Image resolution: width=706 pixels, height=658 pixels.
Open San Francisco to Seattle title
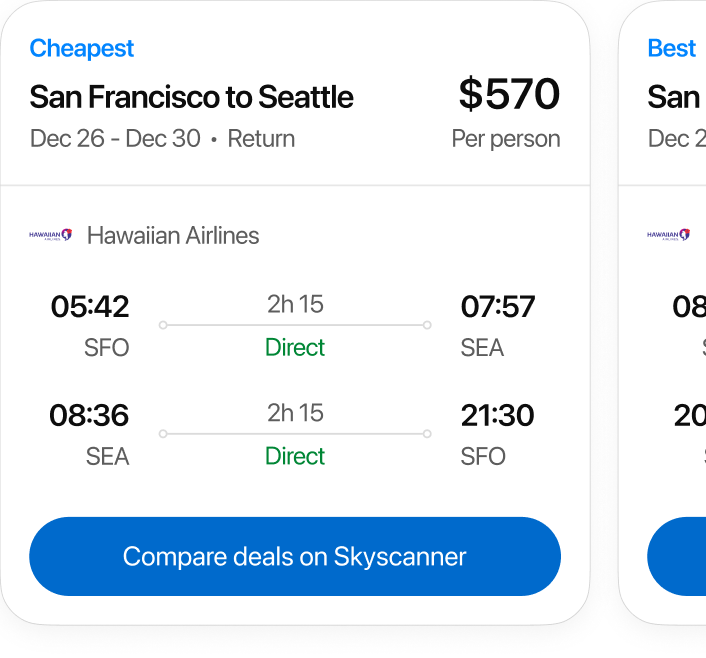click(x=192, y=97)
